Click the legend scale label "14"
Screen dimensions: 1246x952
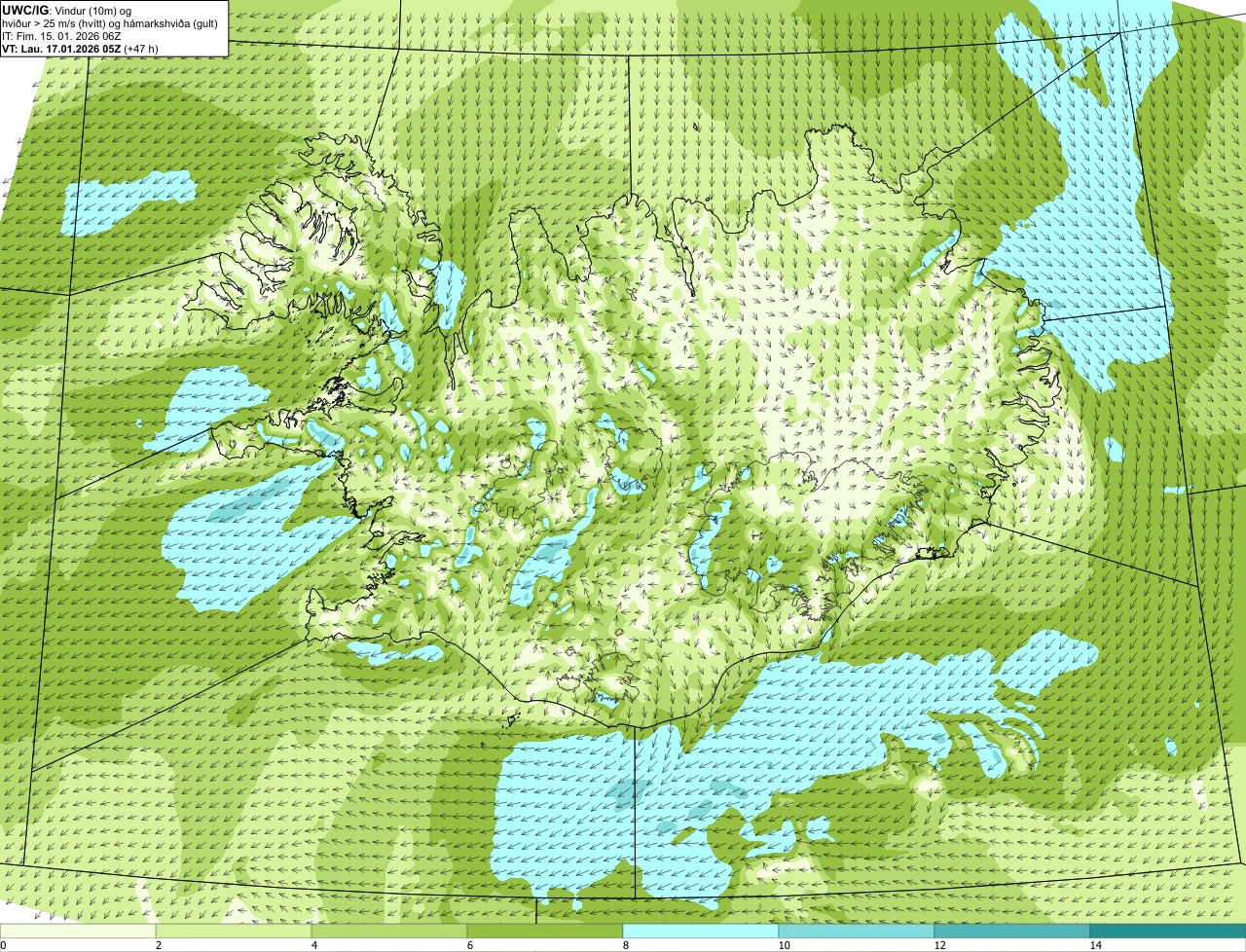(1095, 945)
